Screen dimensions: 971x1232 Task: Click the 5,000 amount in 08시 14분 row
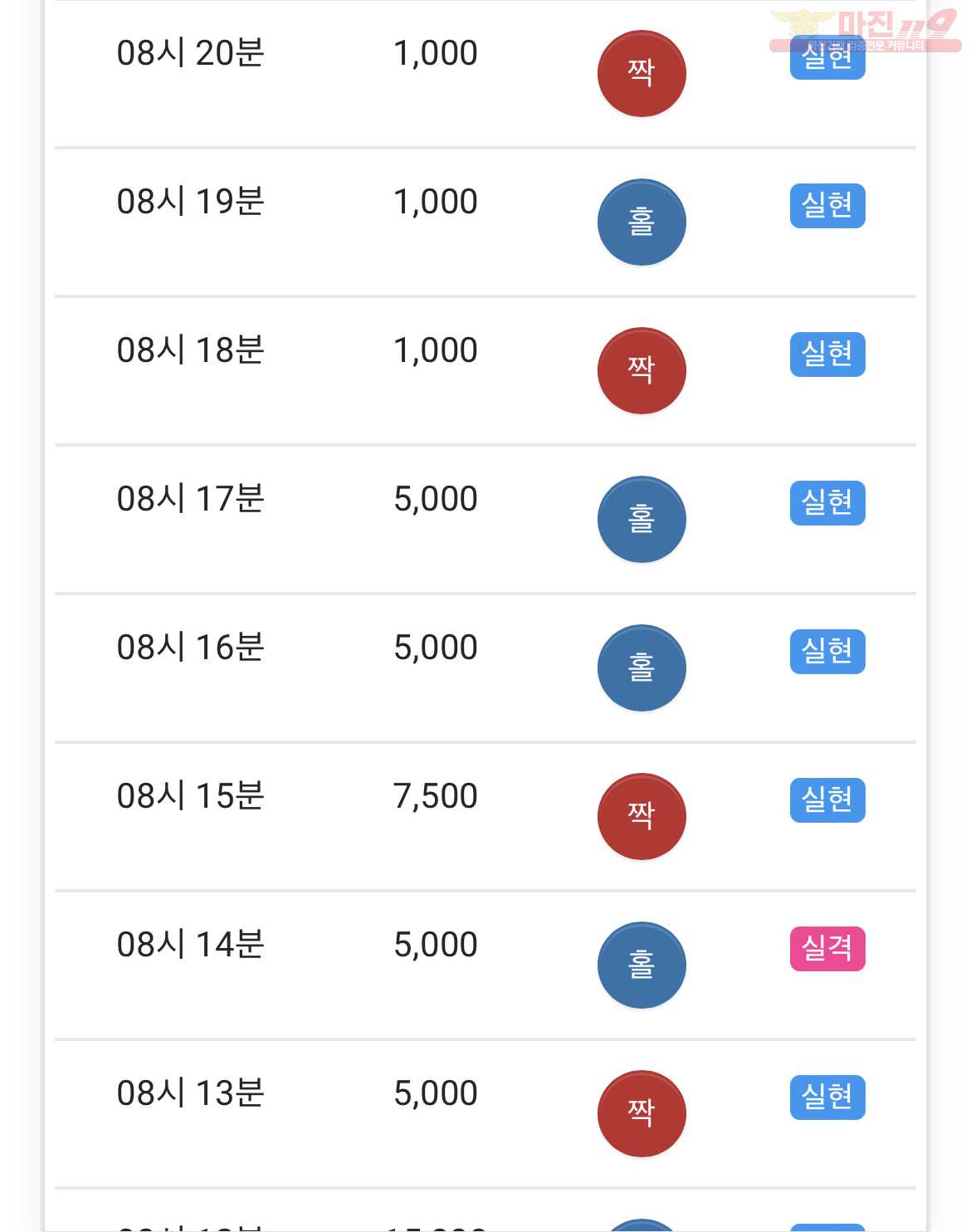[x=436, y=945]
